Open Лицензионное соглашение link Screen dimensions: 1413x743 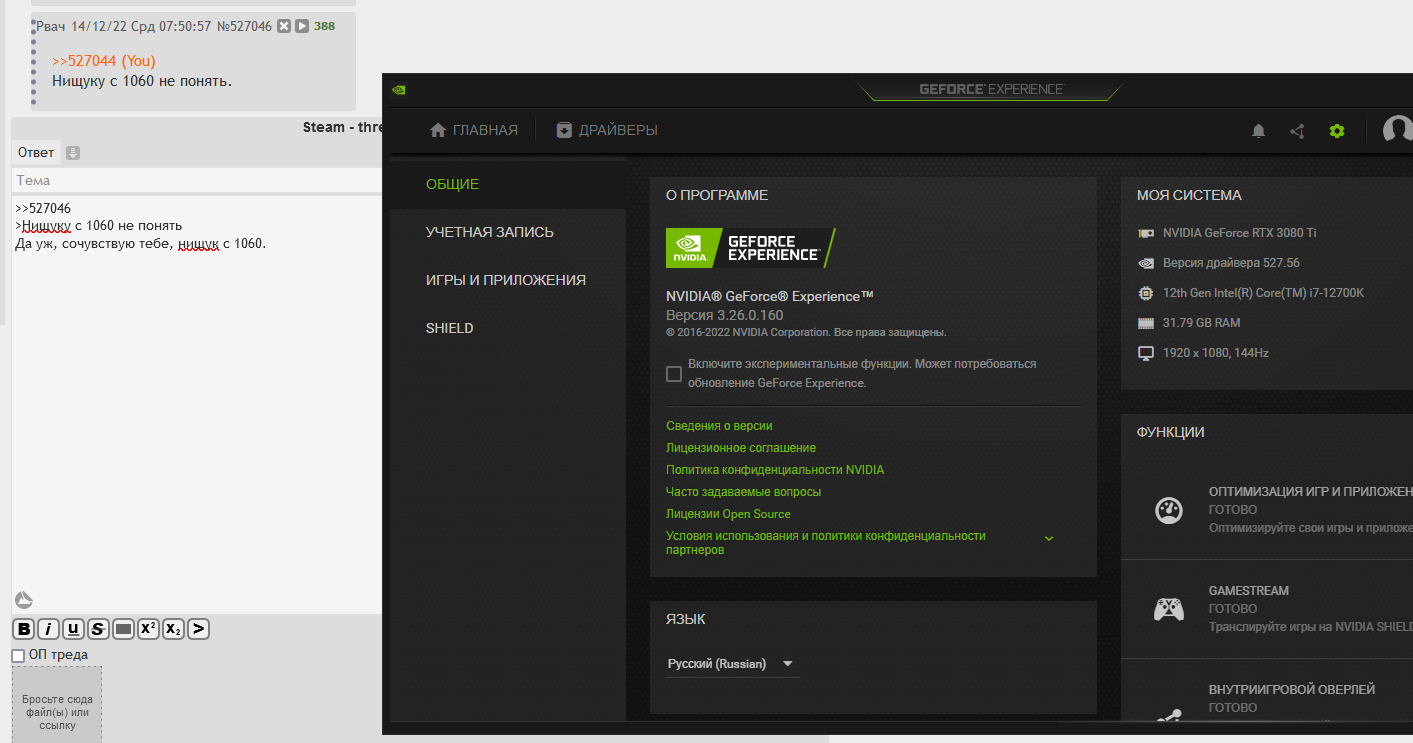tap(741, 448)
